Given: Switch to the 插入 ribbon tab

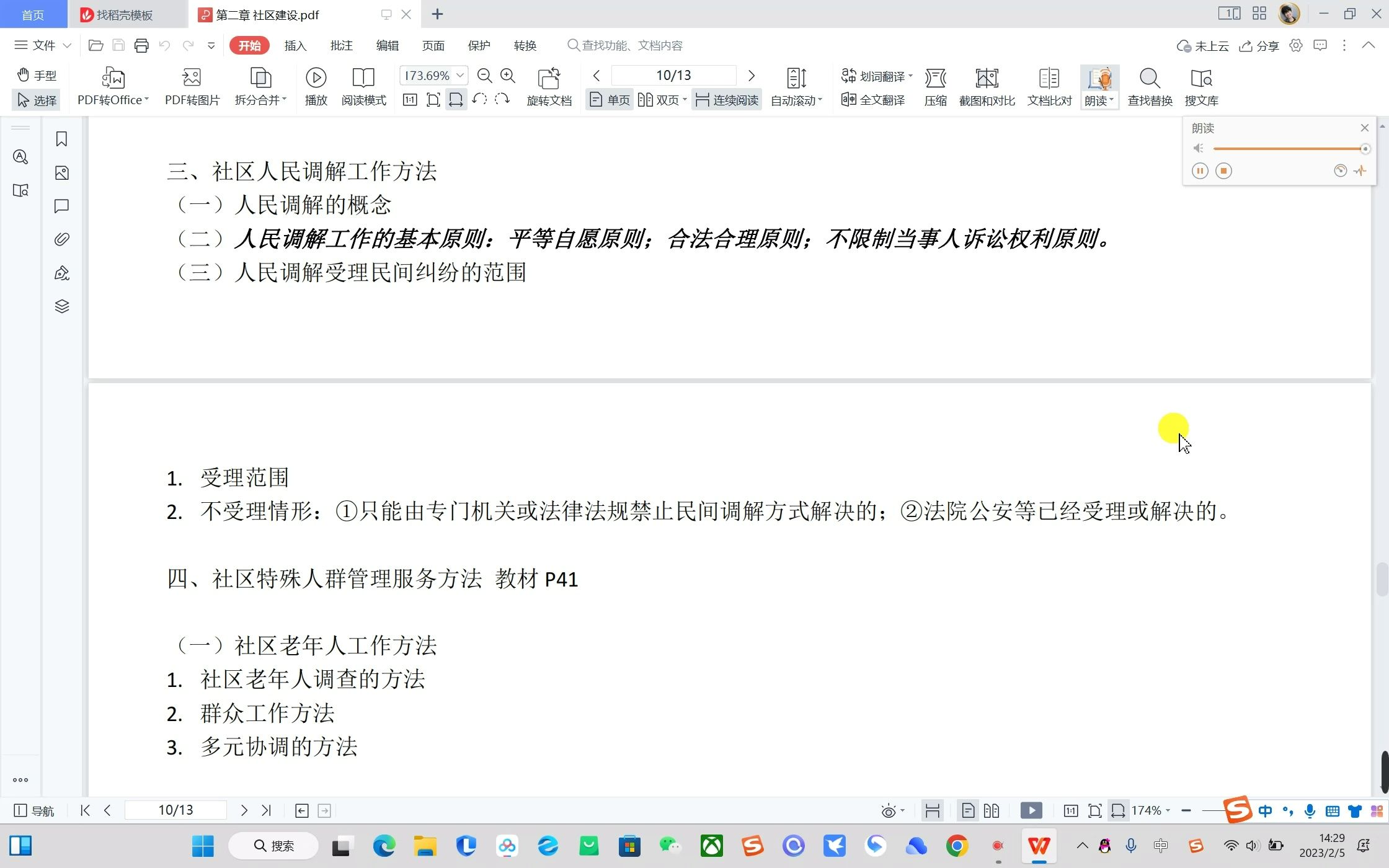Looking at the screenshot, I should click(295, 45).
